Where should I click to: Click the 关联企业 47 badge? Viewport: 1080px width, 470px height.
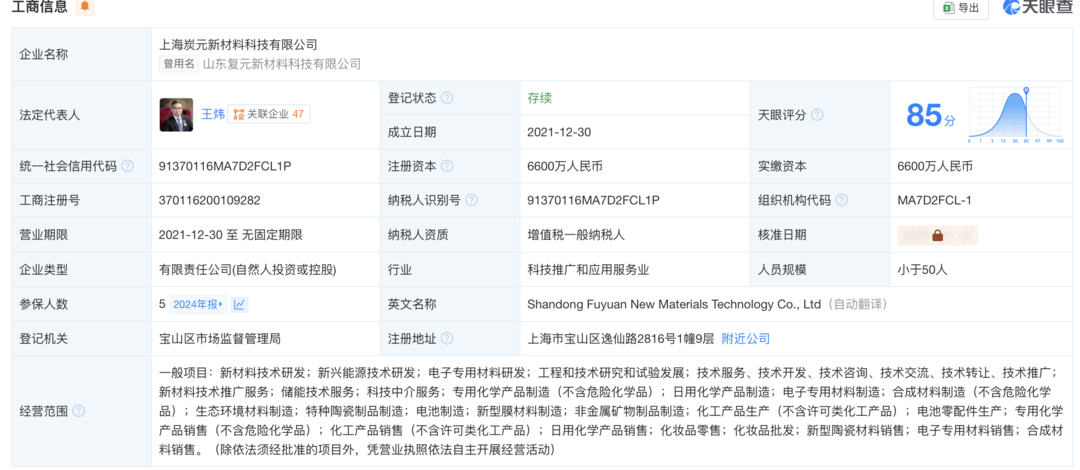coord(269,114)
